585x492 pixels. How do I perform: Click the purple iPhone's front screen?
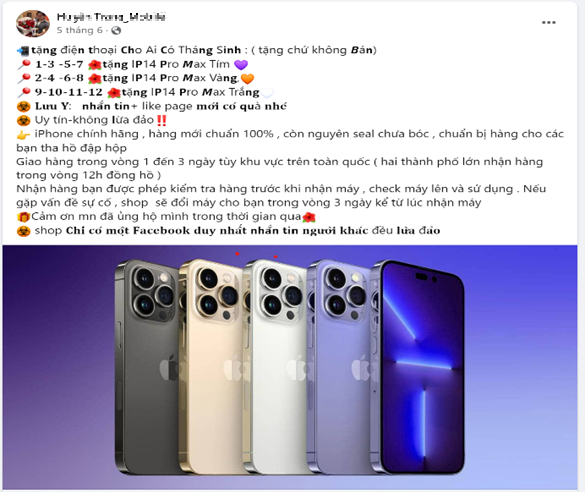pos(420,367)
